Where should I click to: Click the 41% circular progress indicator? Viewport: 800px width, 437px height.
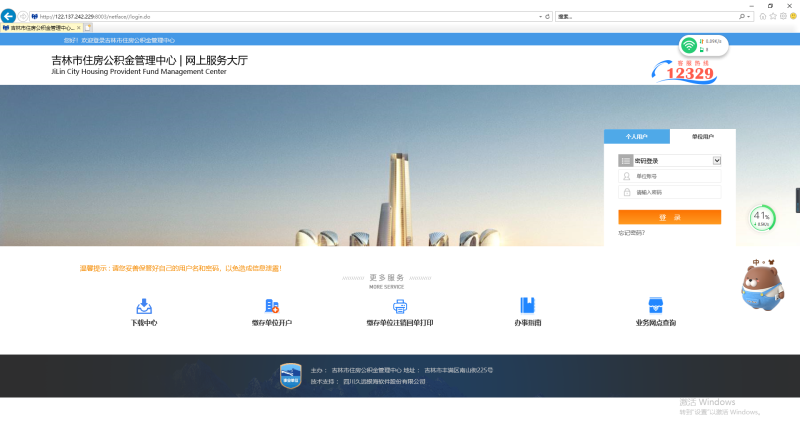[762, 218]
